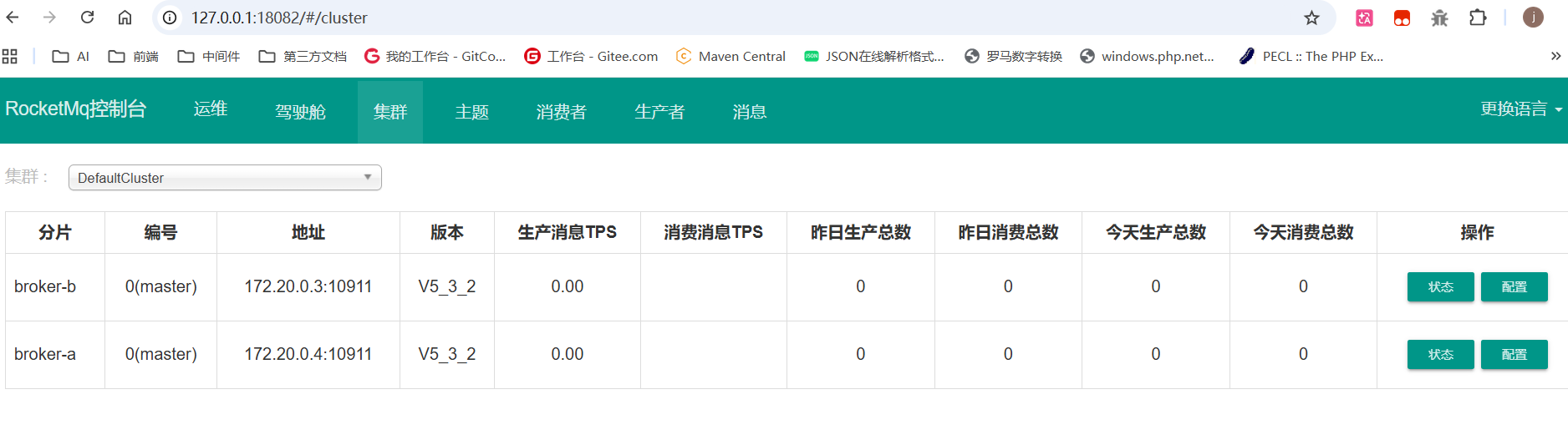Screen dimensions: 1568x435
Task: View site information icon in address bar
Action: (x=170, y=18)
